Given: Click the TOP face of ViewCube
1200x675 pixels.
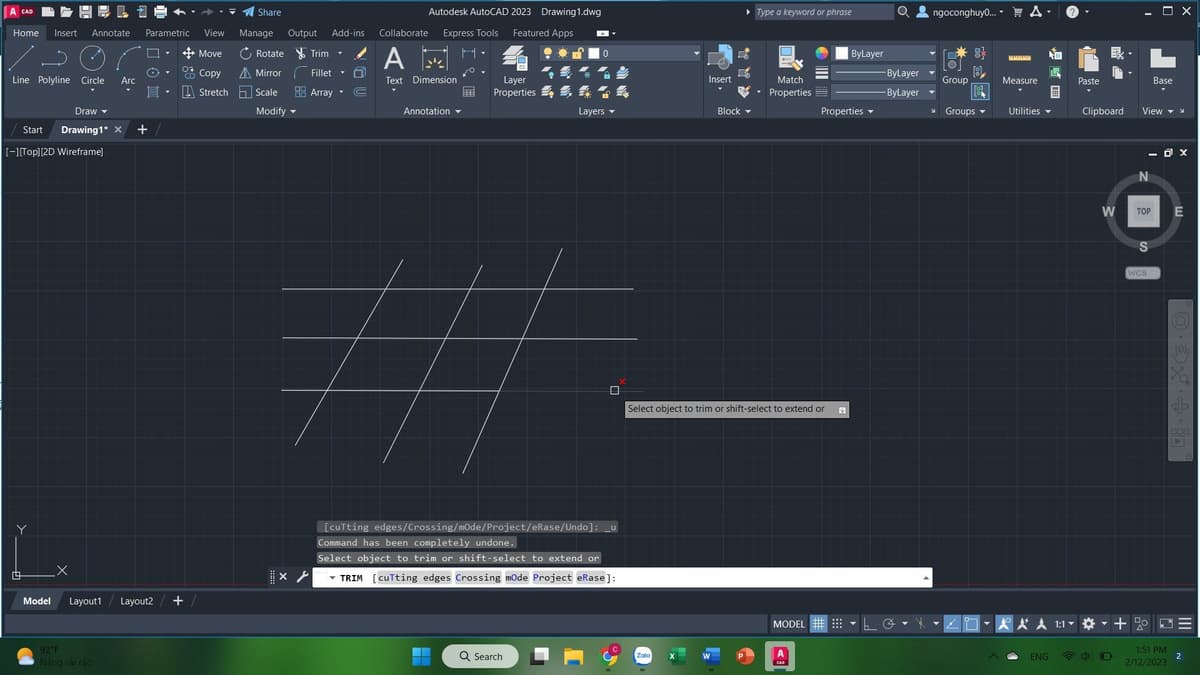Looking at the screenshot, I should click(1144, 212).
